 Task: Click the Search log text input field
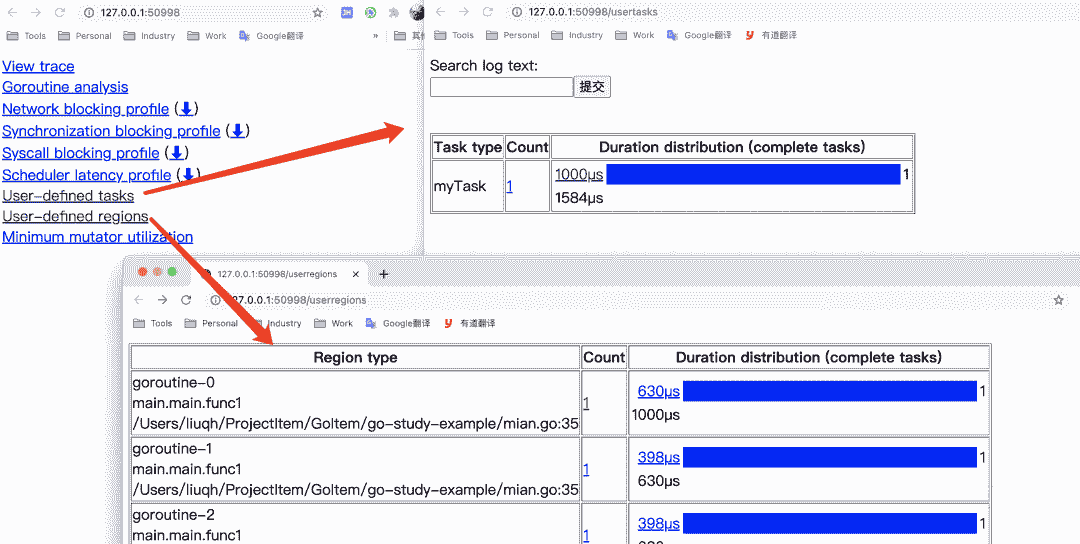(501, 87)
